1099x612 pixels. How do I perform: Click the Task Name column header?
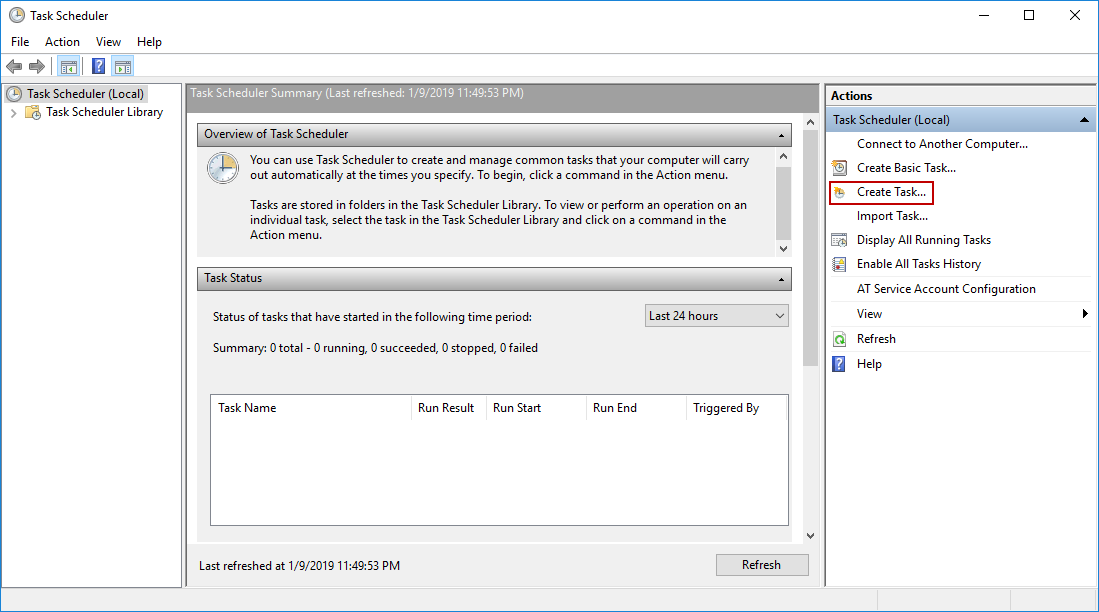pyautogui.click(x=310, y=408)
